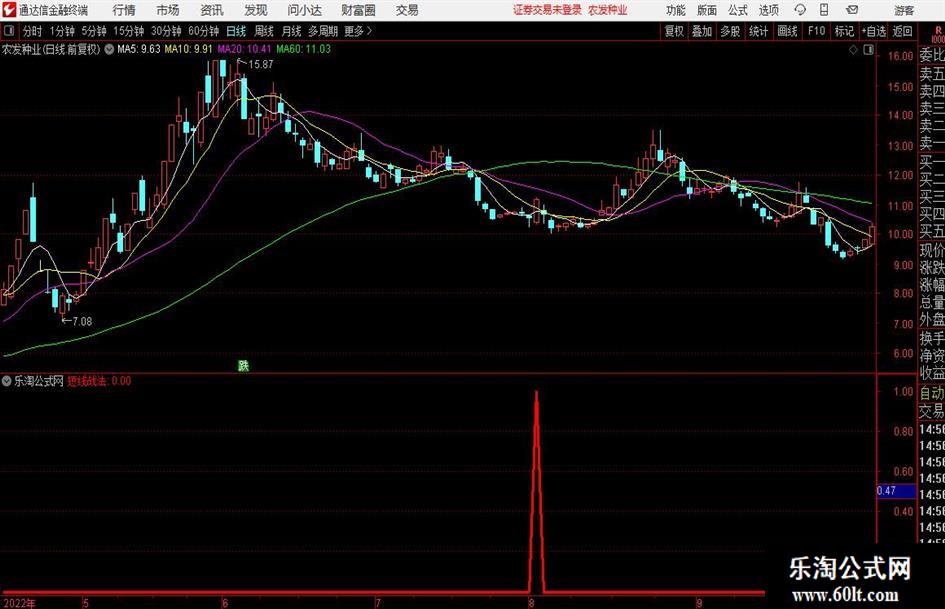The image size is (945, 609).
Task: Expand the 更多 periods list
Action: (x=359, y=31)
